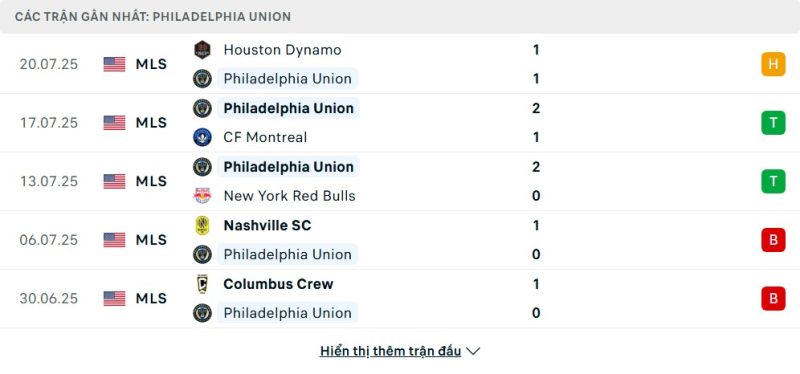This screenshot has height=374, width=800.
Task: Click the Philadelphia Union crest in 13.07.25 match
Action: [x=202, y=167]
